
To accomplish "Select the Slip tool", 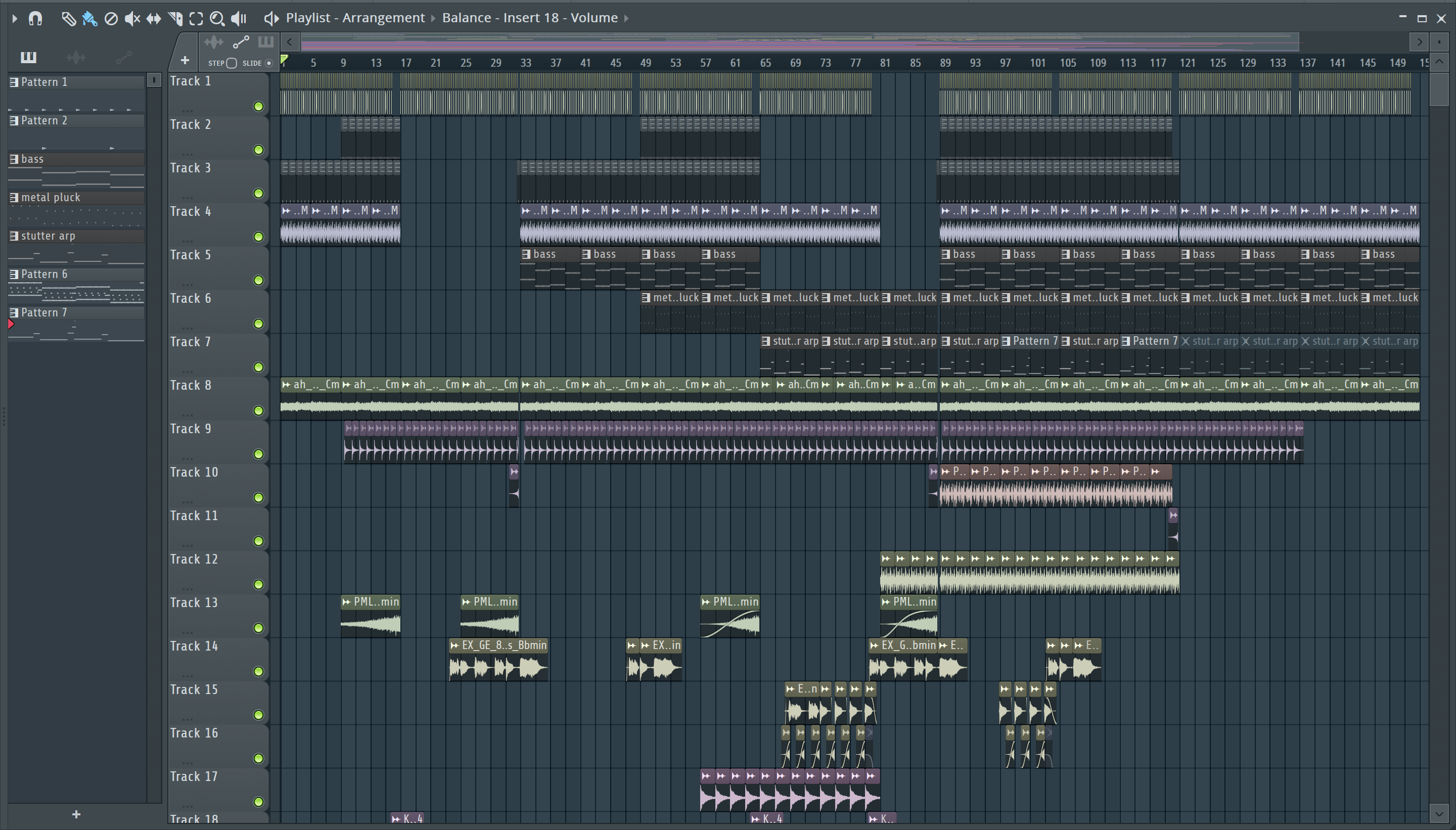I will click(153, 19).
